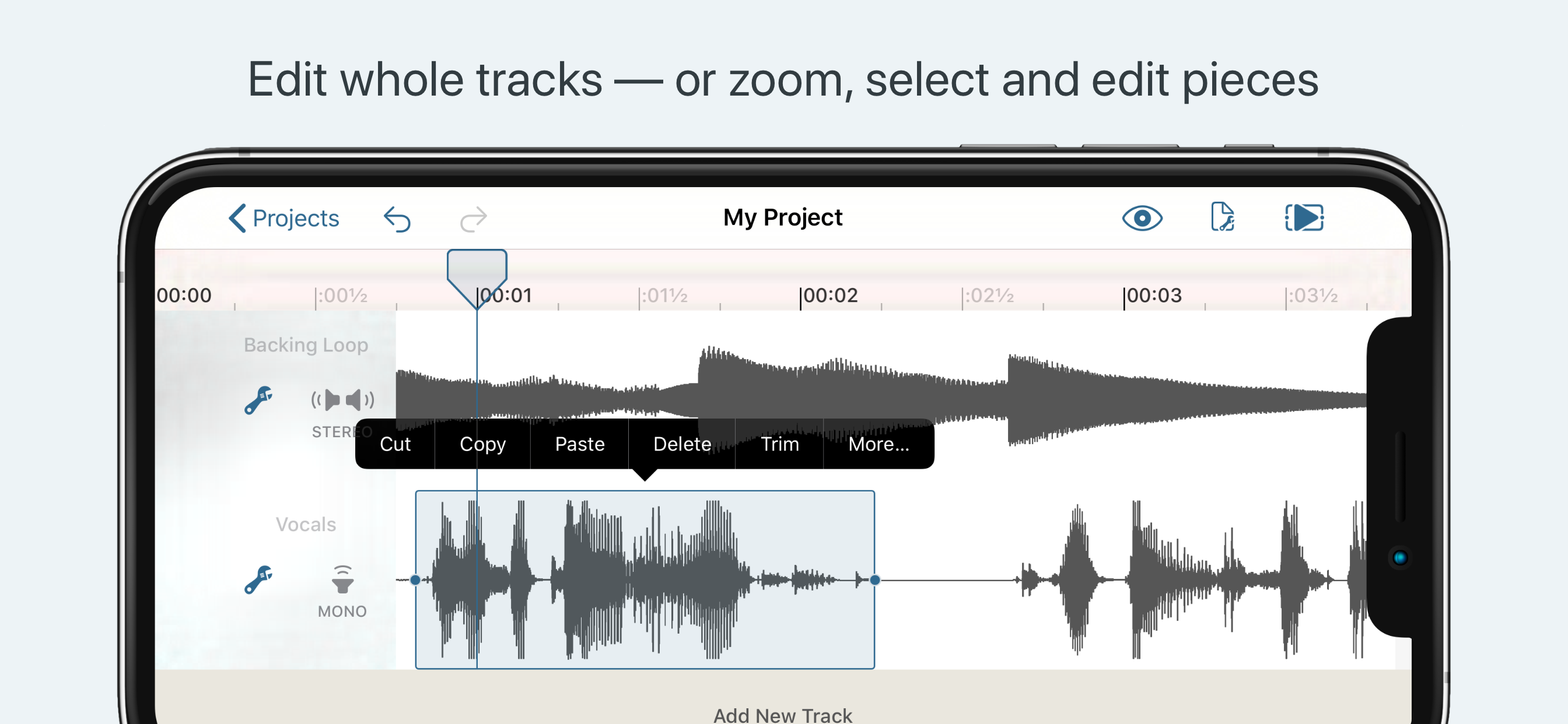Click the playhead marker on the timeline

click(x=477, y=272)
